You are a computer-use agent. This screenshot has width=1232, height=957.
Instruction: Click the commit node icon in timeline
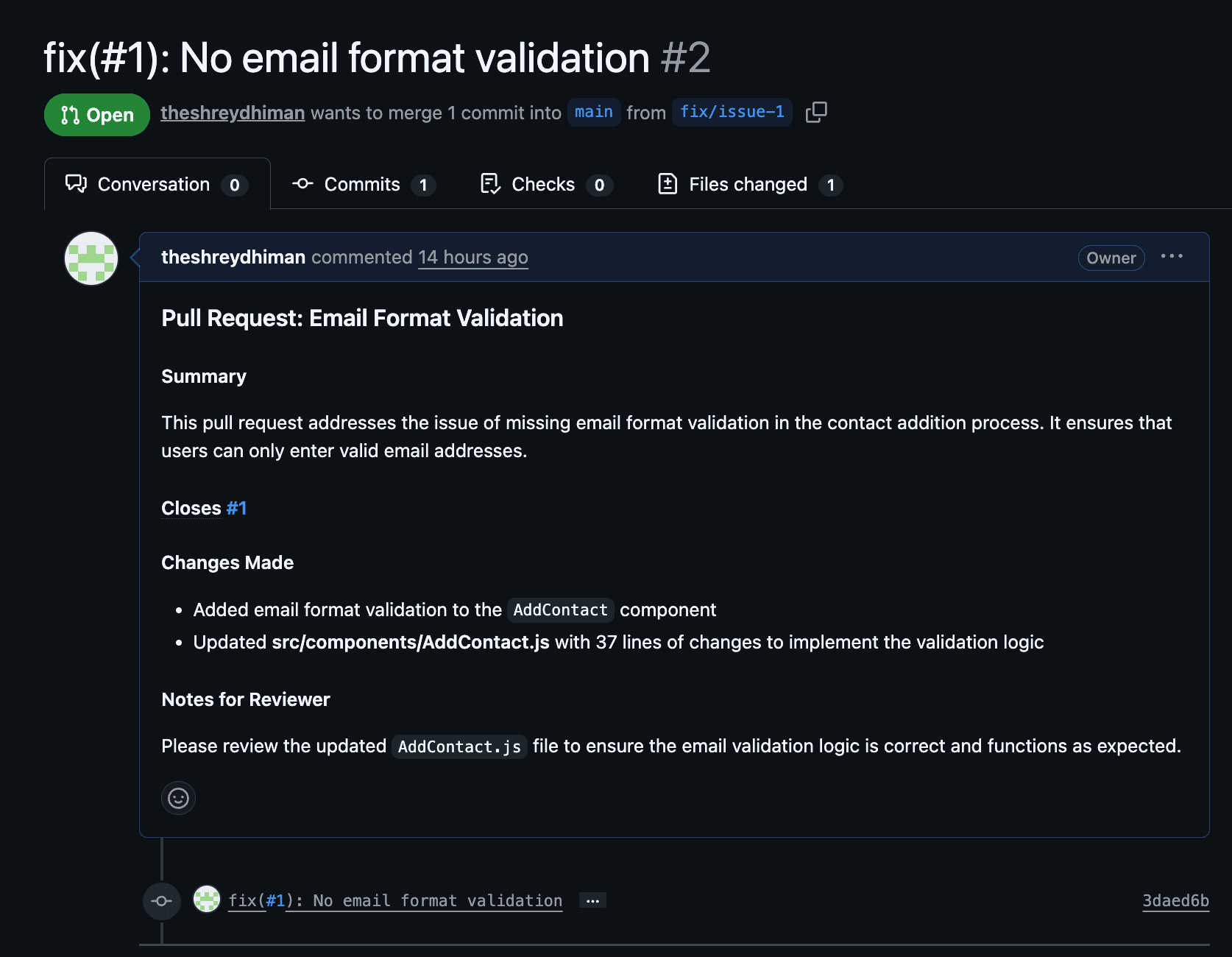pyautogui.click(x=161, y=900)
